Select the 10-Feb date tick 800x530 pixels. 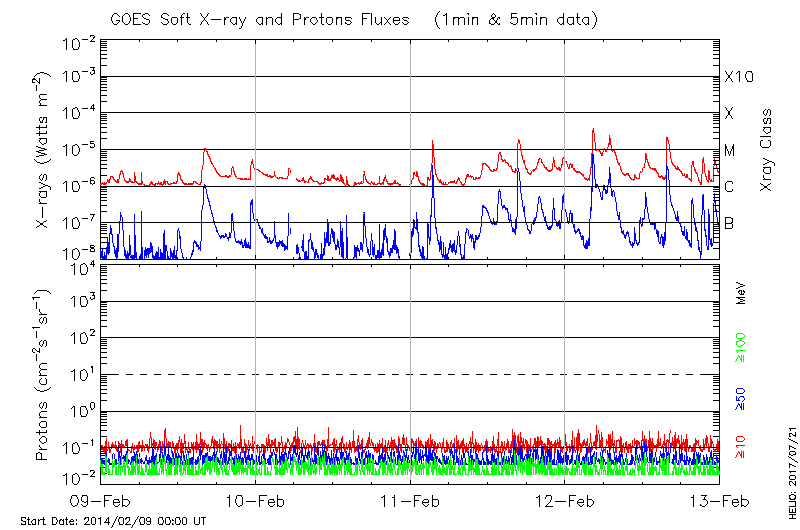click(x=255, y=500)
